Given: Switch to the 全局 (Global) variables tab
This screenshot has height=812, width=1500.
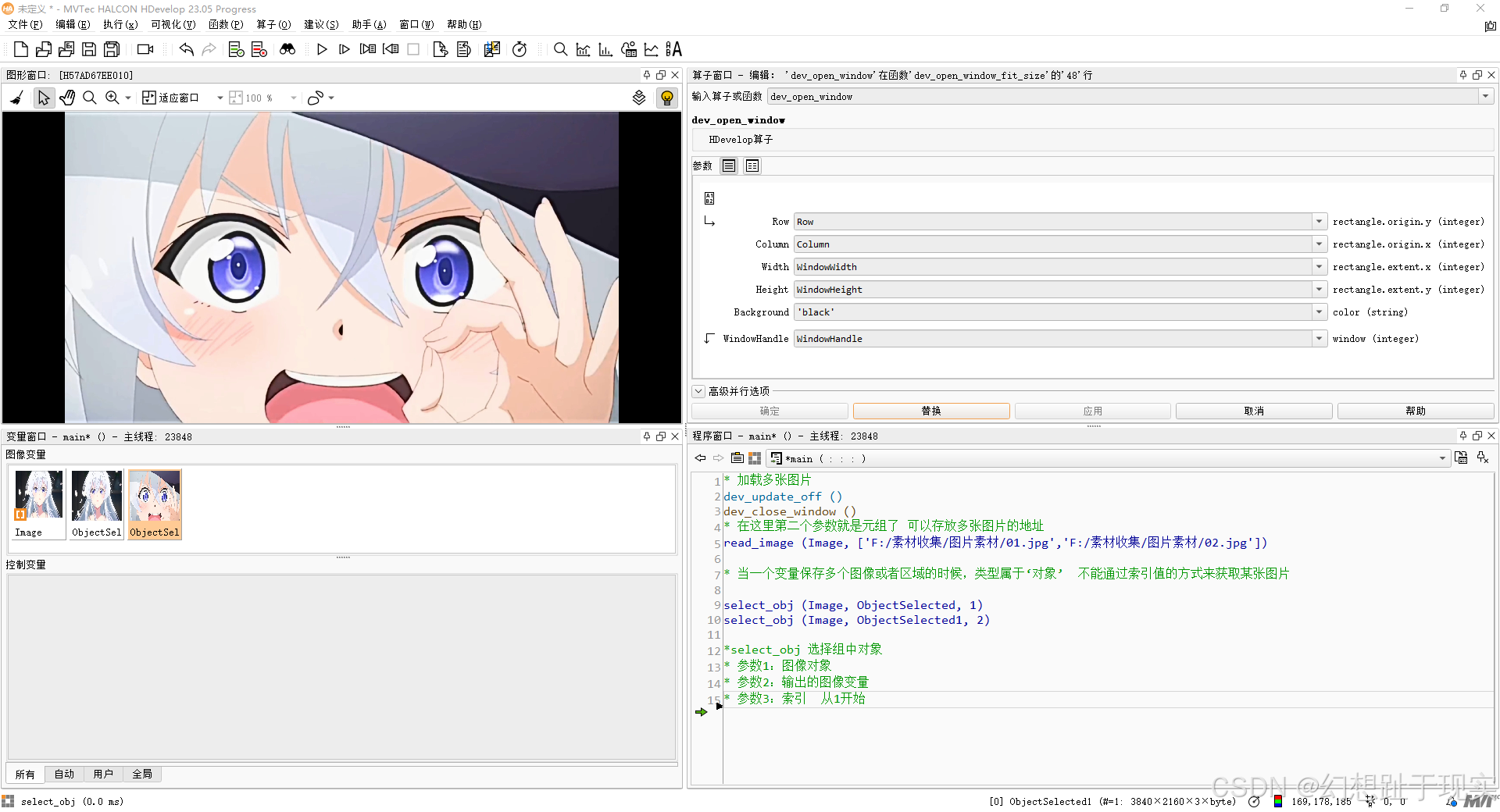Looking at the screenshot, I should click(142, 774).
